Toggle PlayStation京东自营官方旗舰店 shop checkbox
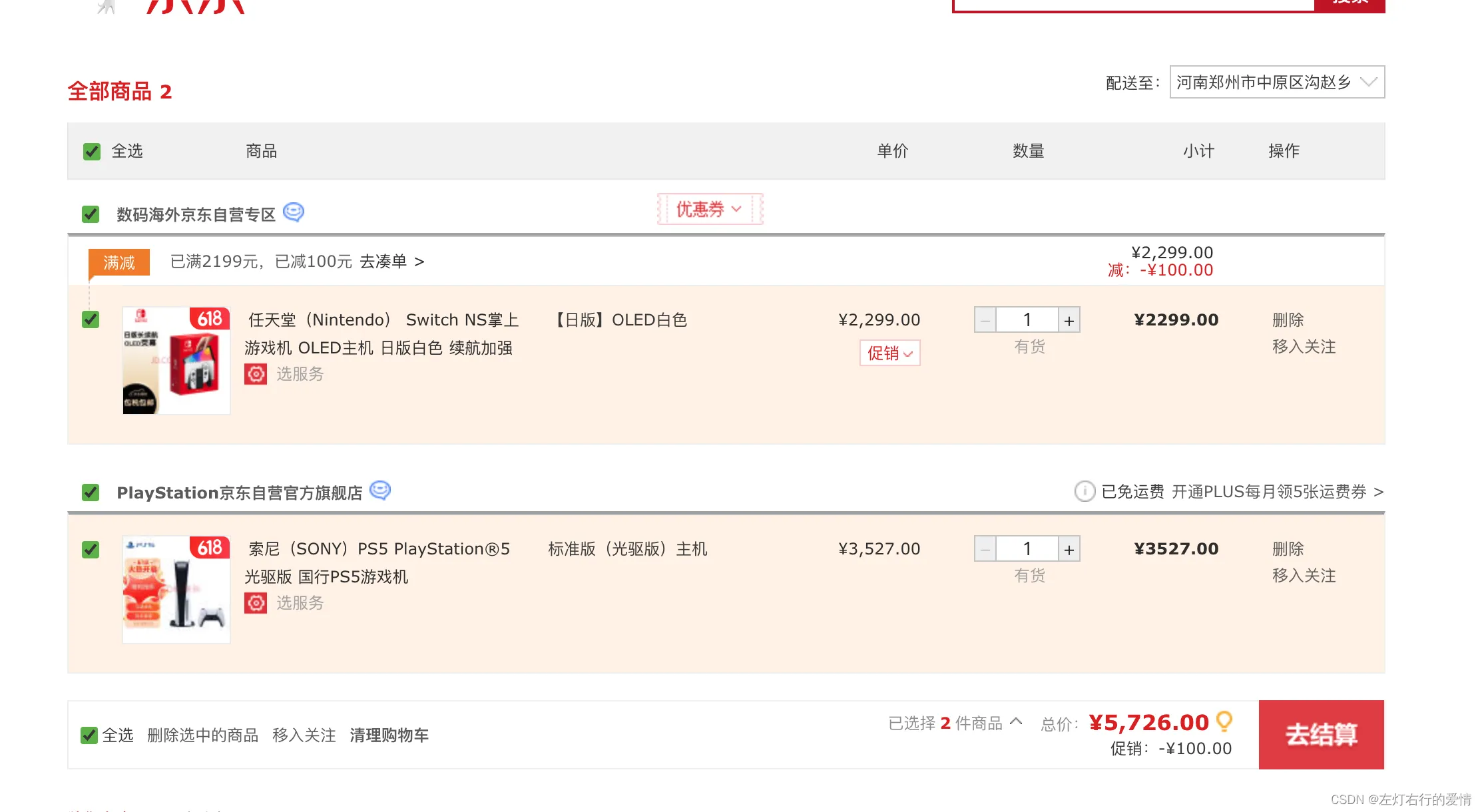The width and height of the screenshot is (1482, 812). (91, 493)
